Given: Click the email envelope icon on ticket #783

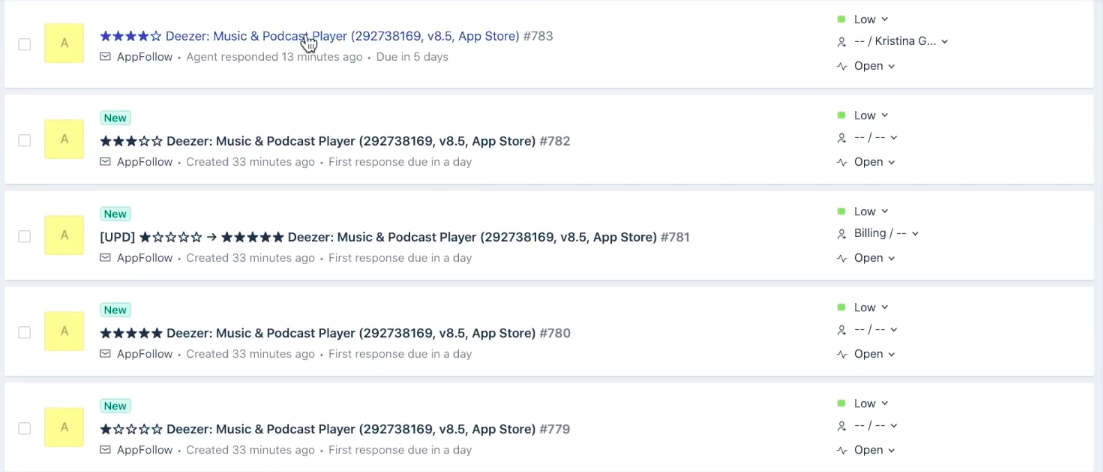Looking at the screenshot, I should 106,57.
